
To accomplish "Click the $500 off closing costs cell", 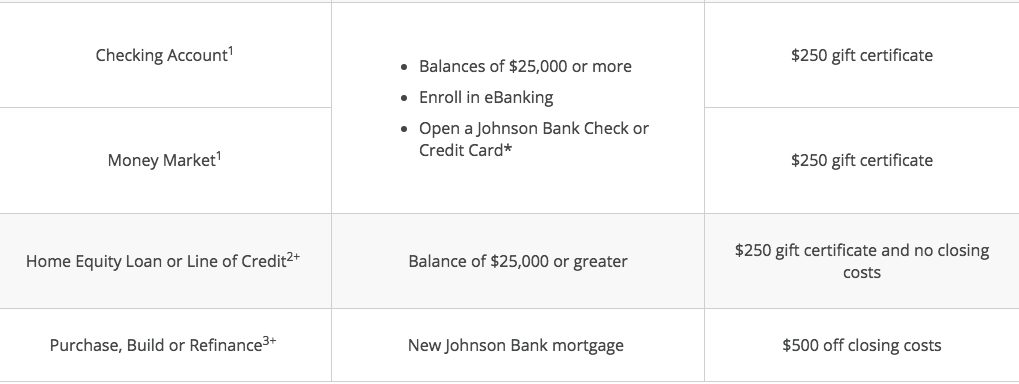I will click(x=862, y=345).
